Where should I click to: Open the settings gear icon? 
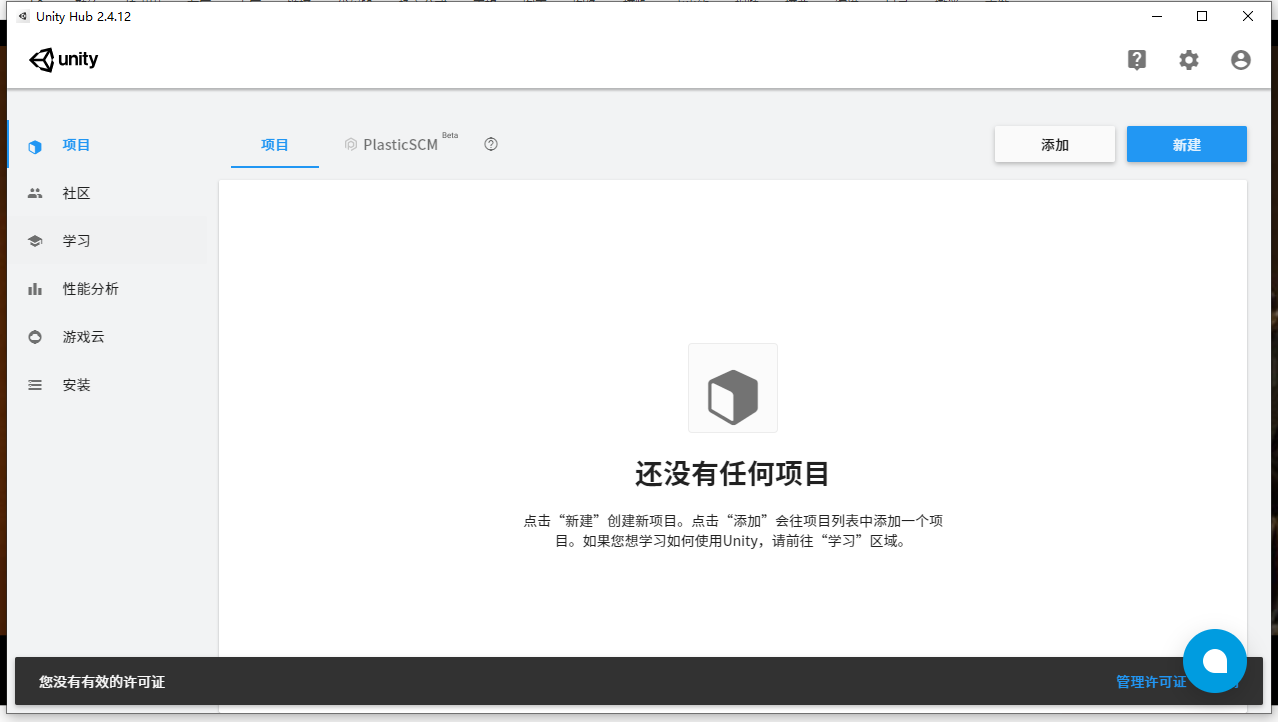(x=1189, y=60)
